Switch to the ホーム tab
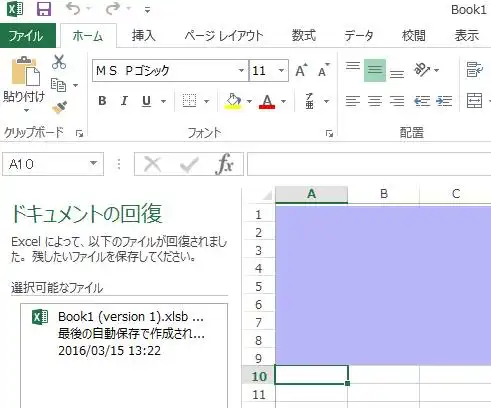Viewport: 491px width, 408px height. [88, 36]
